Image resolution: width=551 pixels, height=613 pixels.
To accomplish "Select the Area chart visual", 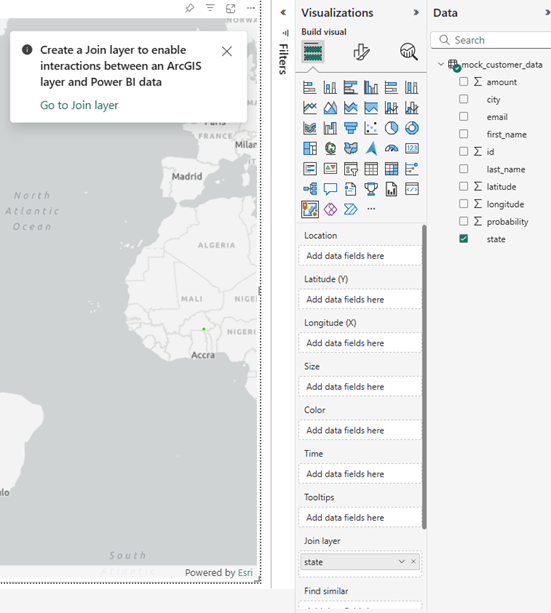I will pyautogui.click(x=330, y=108).
